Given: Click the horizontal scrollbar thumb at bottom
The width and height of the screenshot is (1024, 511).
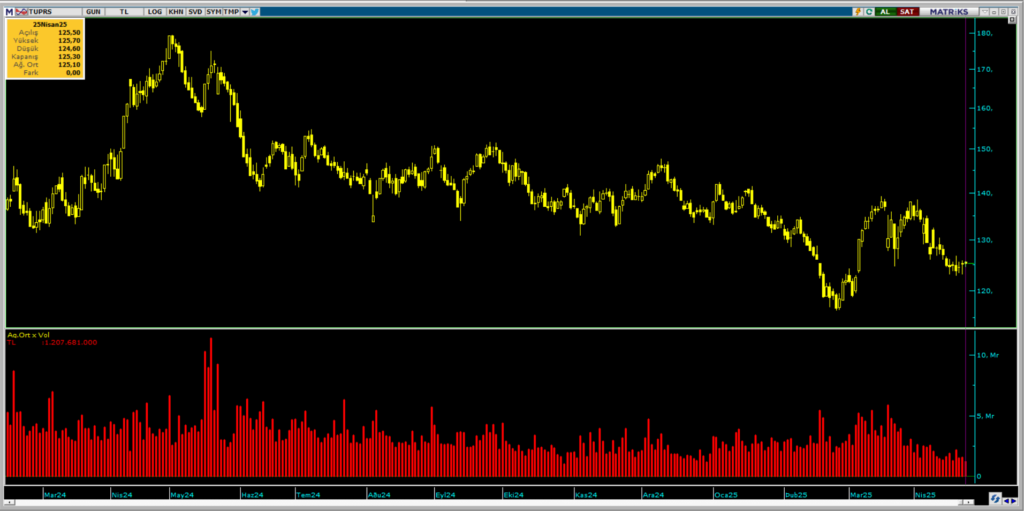Looking at the screenshot, I should [x=968, y=502].
